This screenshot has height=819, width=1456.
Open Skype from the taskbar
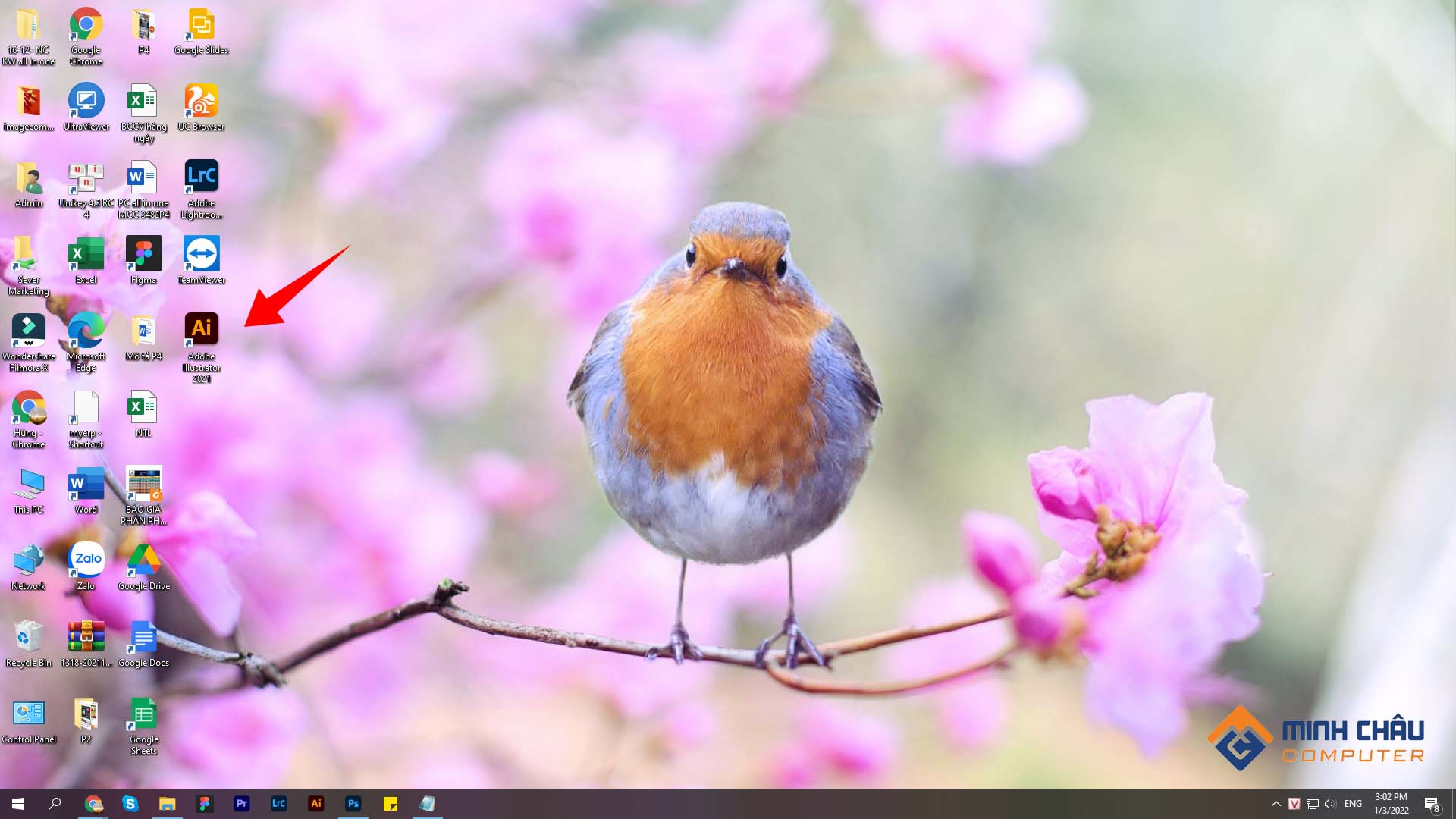coord(130,804)
